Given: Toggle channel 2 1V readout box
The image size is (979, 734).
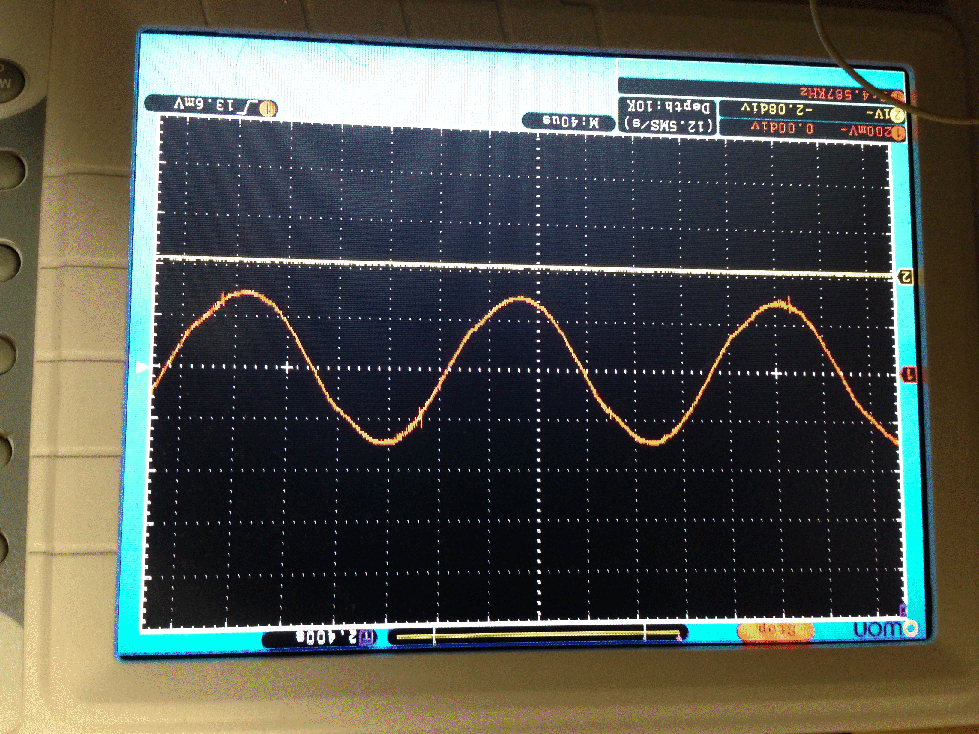Looking at the screenshot, I should click(812, 110).
